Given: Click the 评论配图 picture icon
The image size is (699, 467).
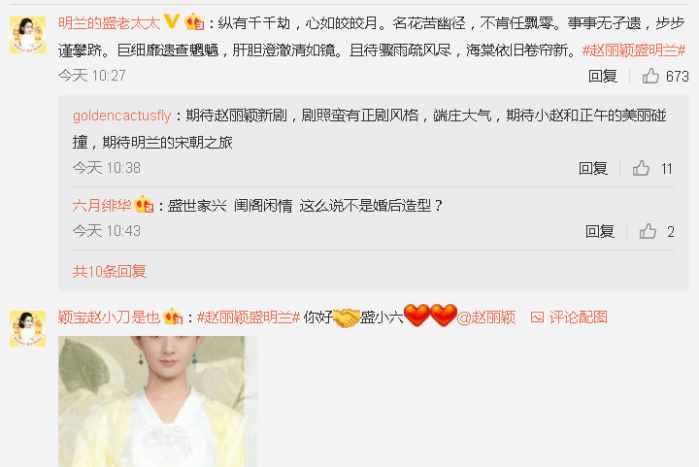Looking at the screenshot, I should (537, 317).
